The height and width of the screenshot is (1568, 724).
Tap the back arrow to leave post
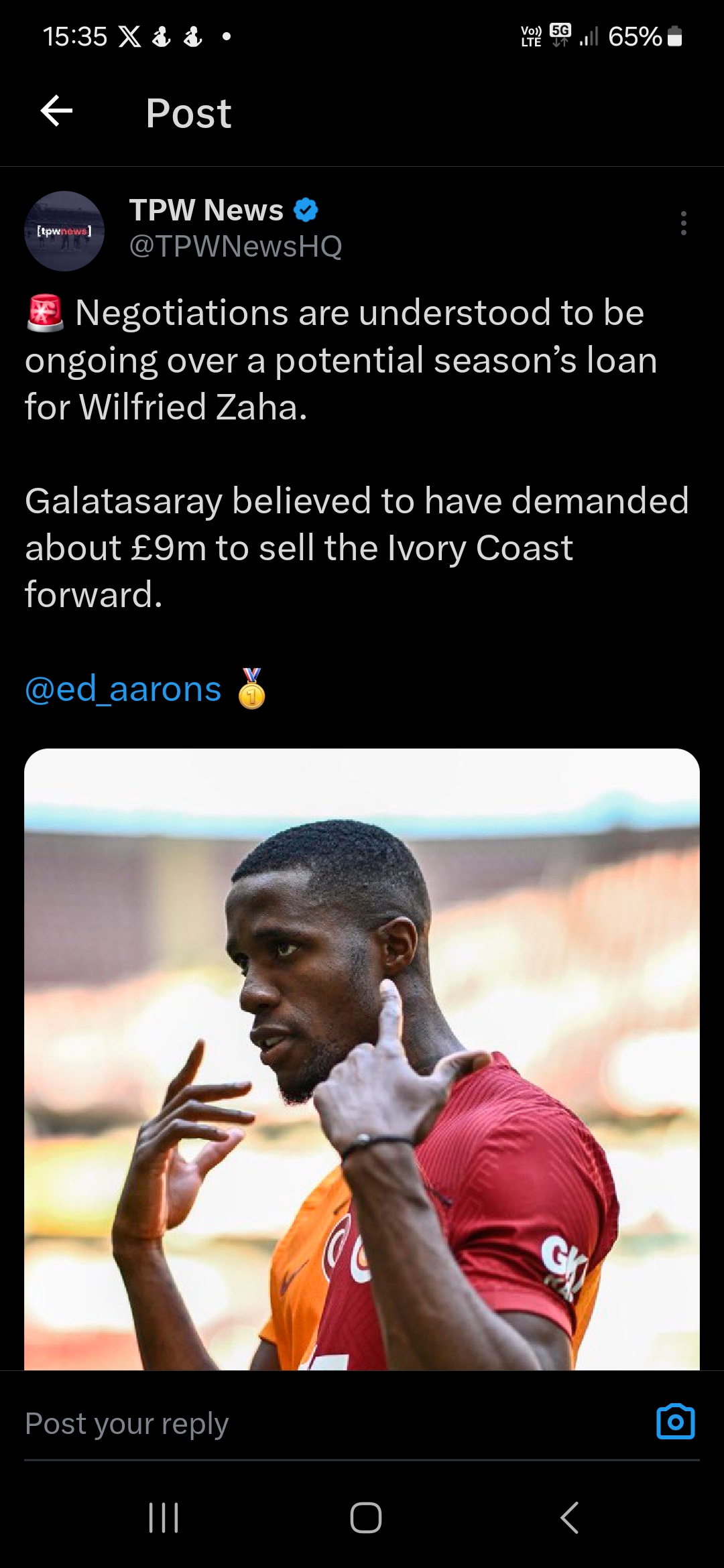tap(56, 111)
